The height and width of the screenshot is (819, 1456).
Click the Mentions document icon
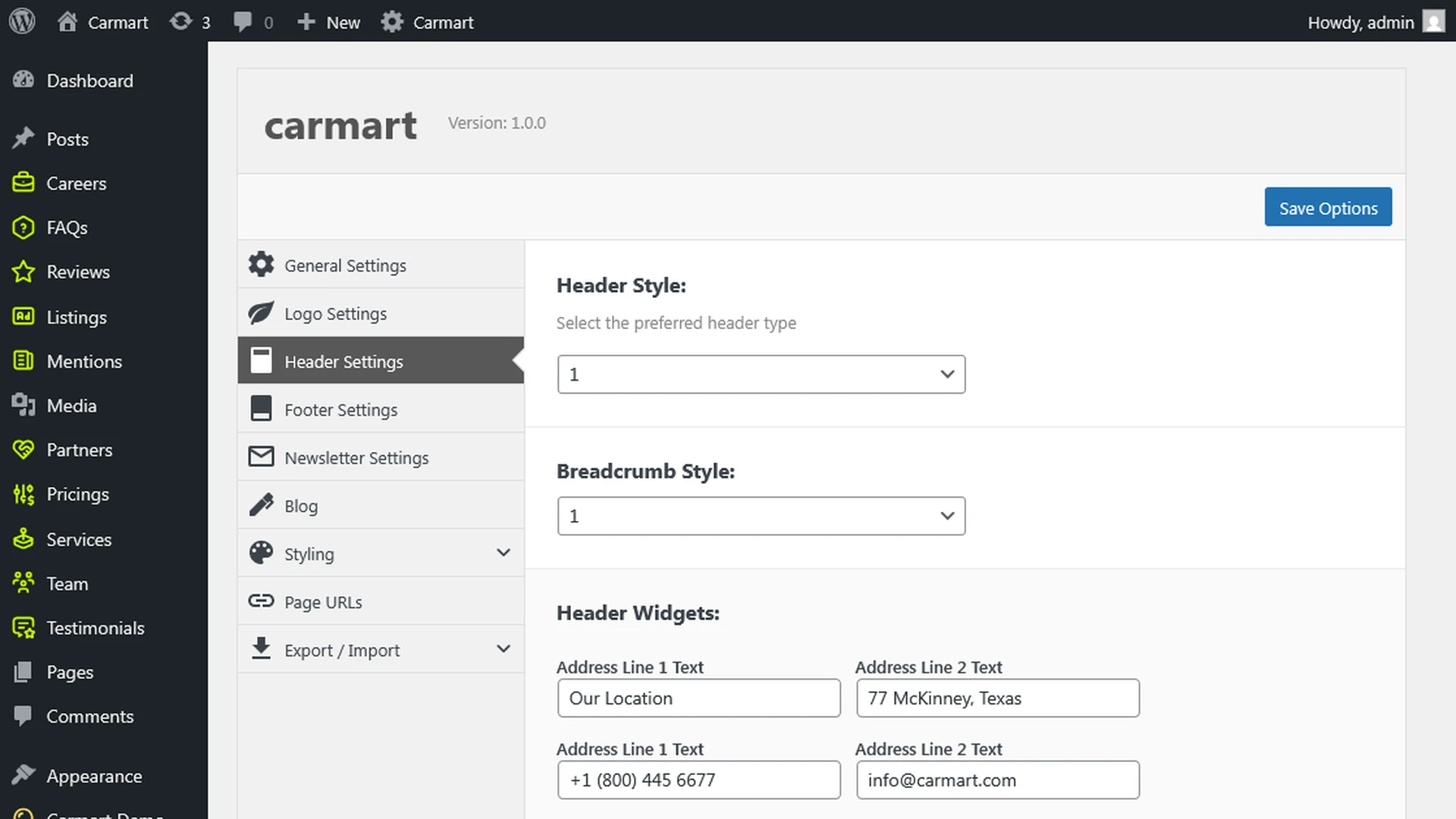24,361
